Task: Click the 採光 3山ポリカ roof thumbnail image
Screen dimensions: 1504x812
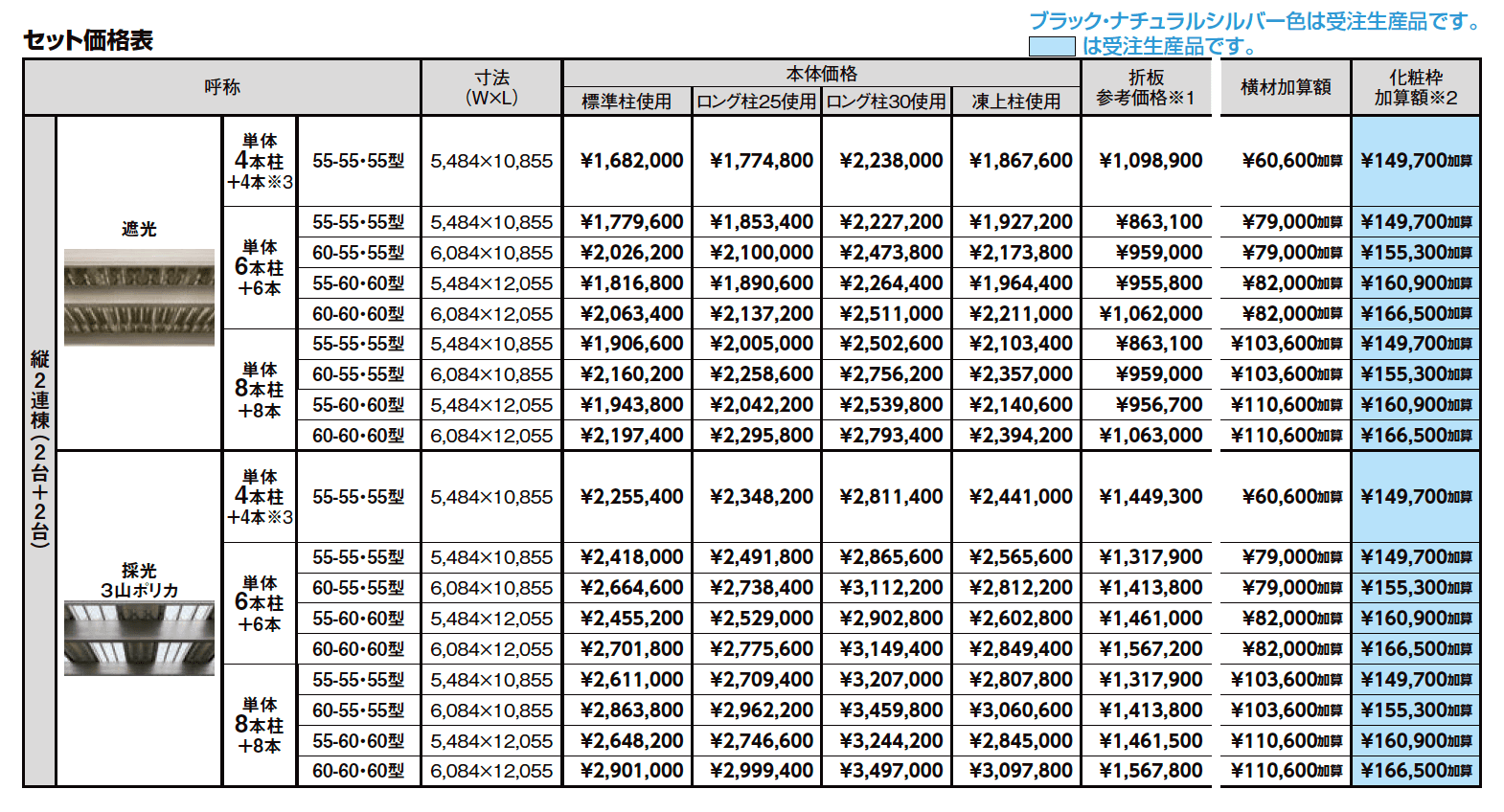Action: coord(139,639)
